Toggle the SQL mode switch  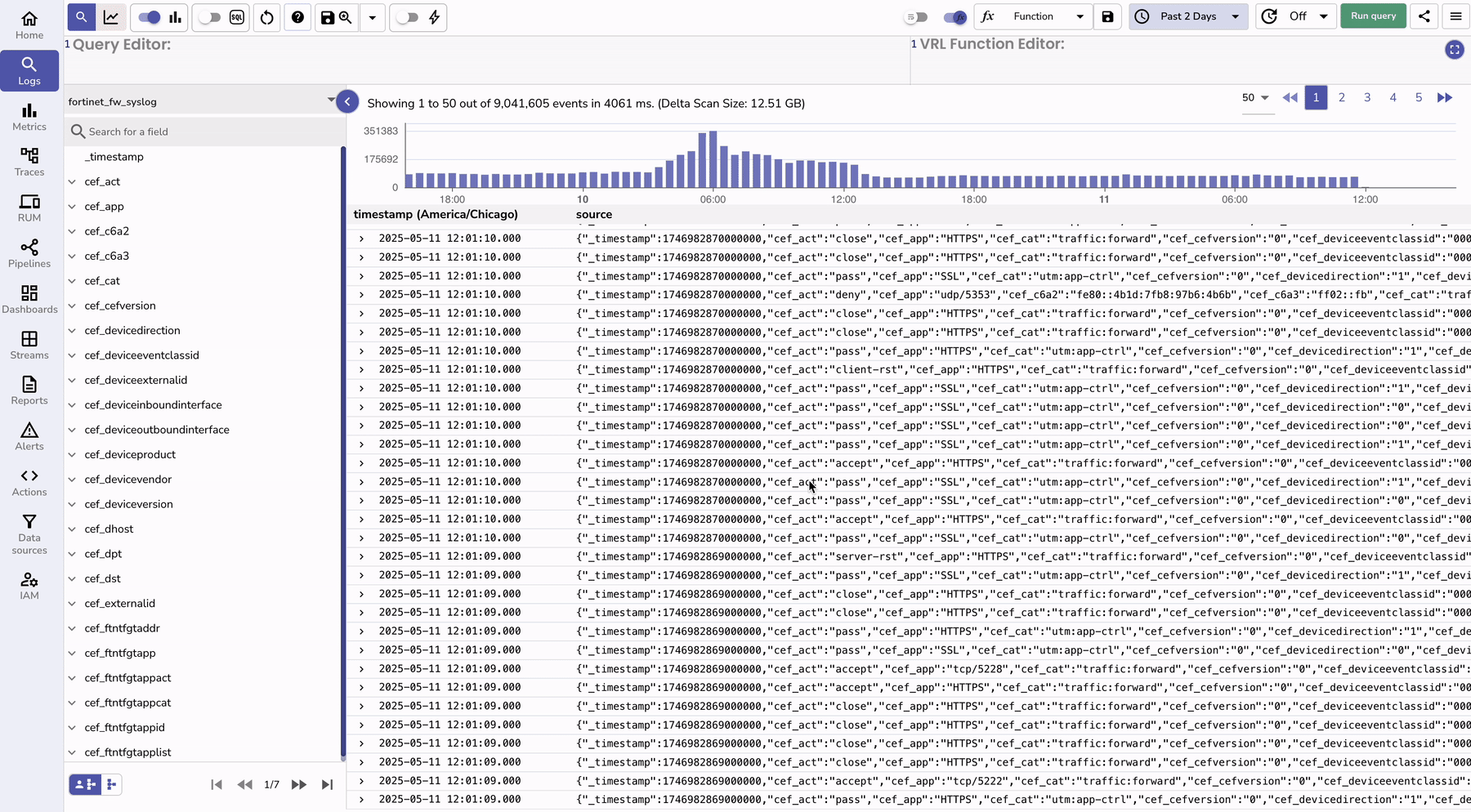point(211,17)
